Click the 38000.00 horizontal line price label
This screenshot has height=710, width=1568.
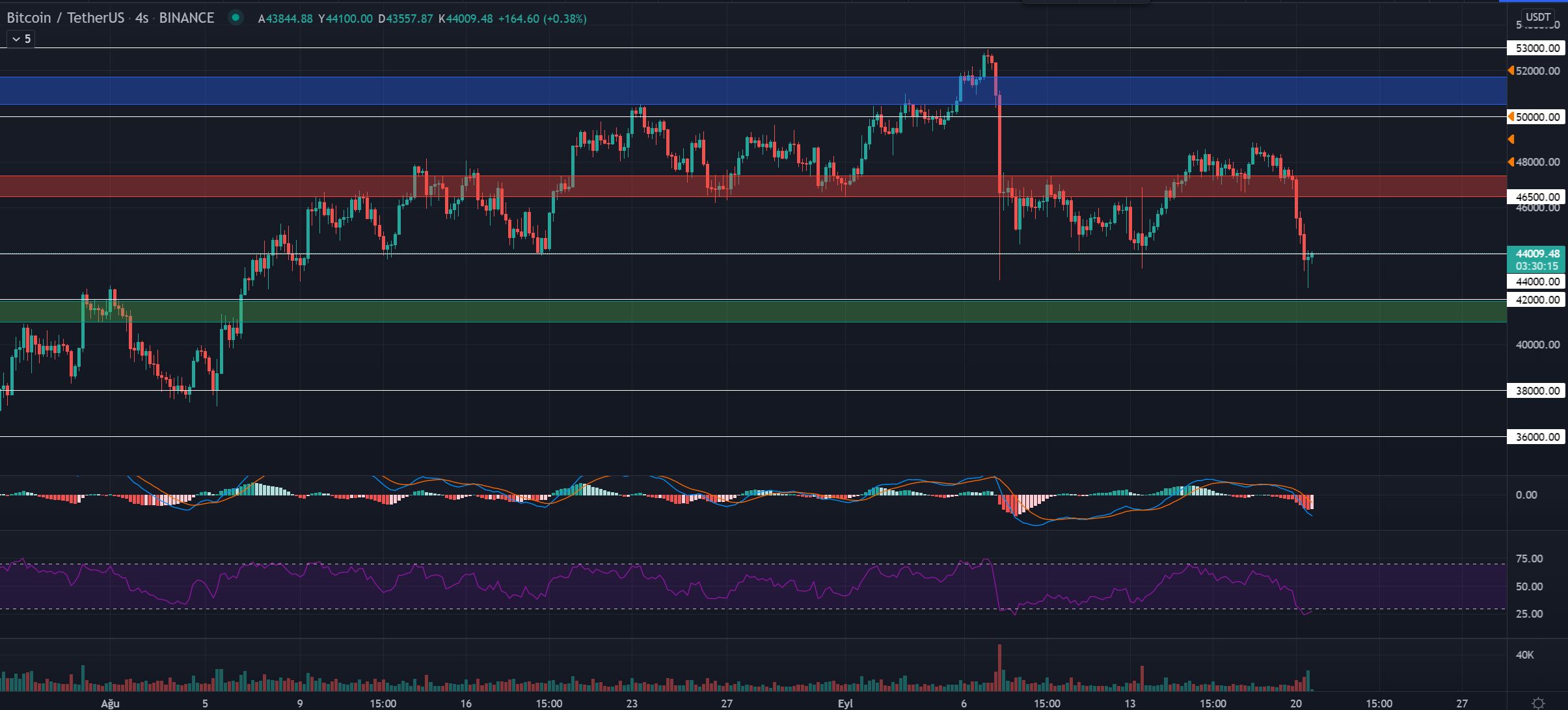tap(1536, 391)
